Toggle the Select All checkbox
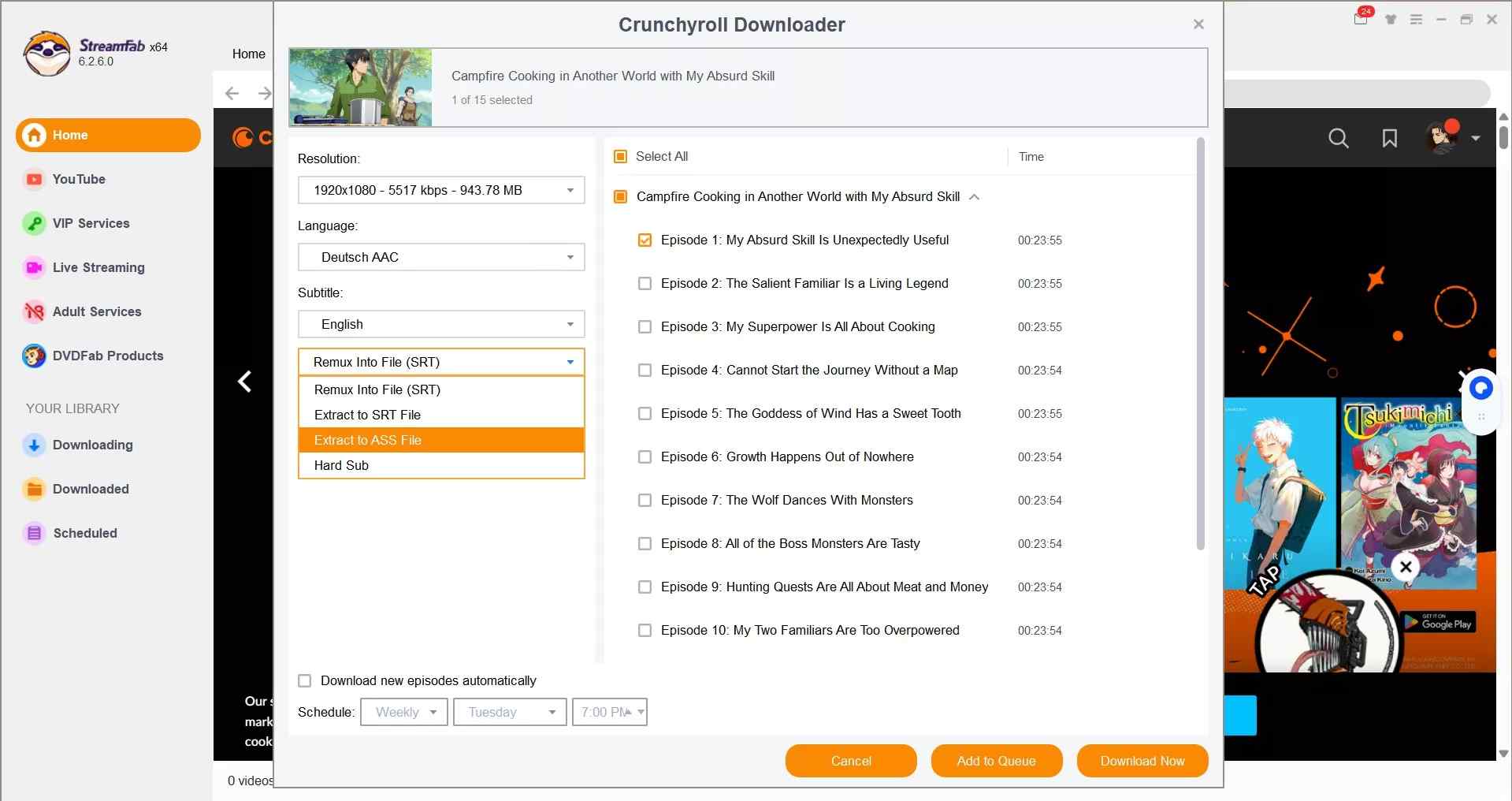1512x801 pixels. coord(619,156)
